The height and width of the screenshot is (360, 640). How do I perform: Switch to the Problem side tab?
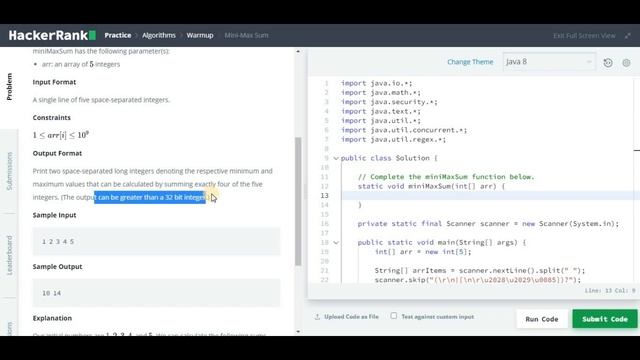(9, 87)
